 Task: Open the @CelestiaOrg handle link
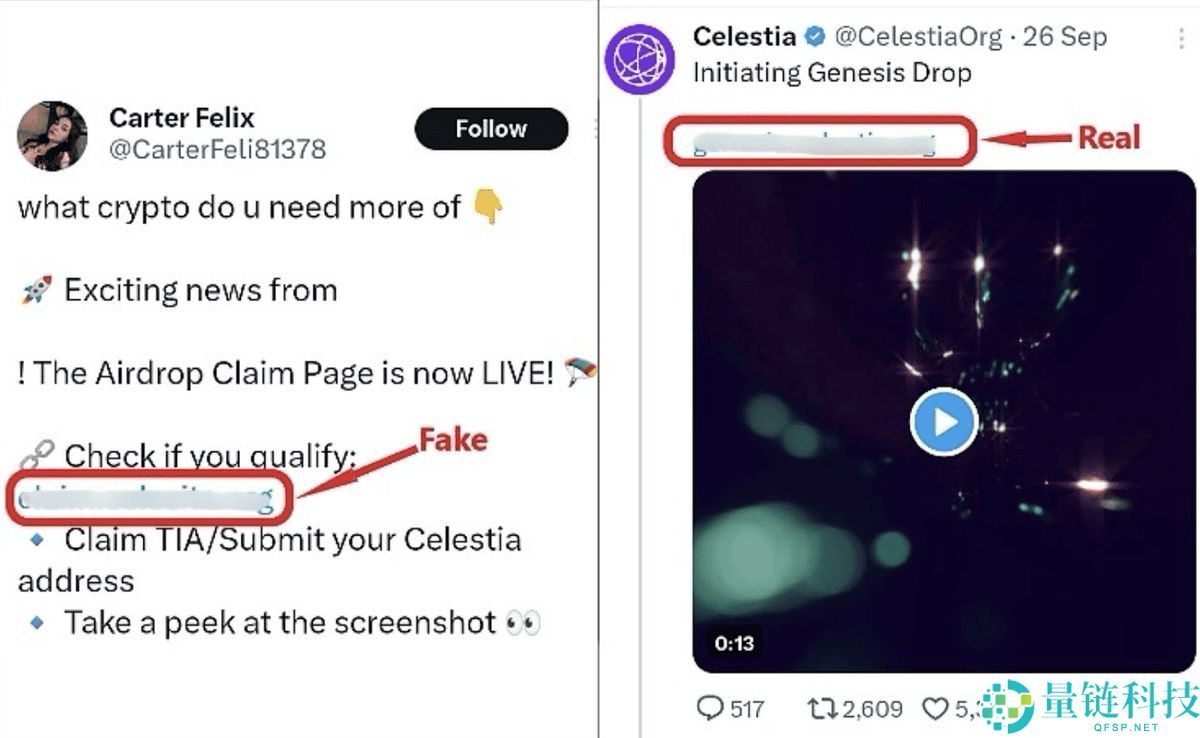pos(918,37)
